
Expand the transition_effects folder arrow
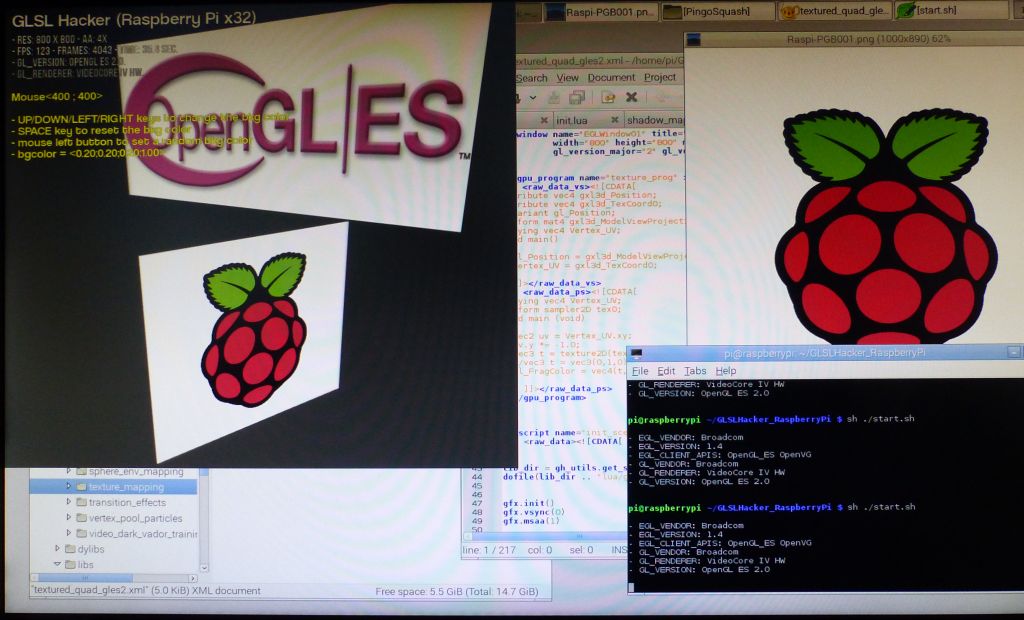click(69, 502)
